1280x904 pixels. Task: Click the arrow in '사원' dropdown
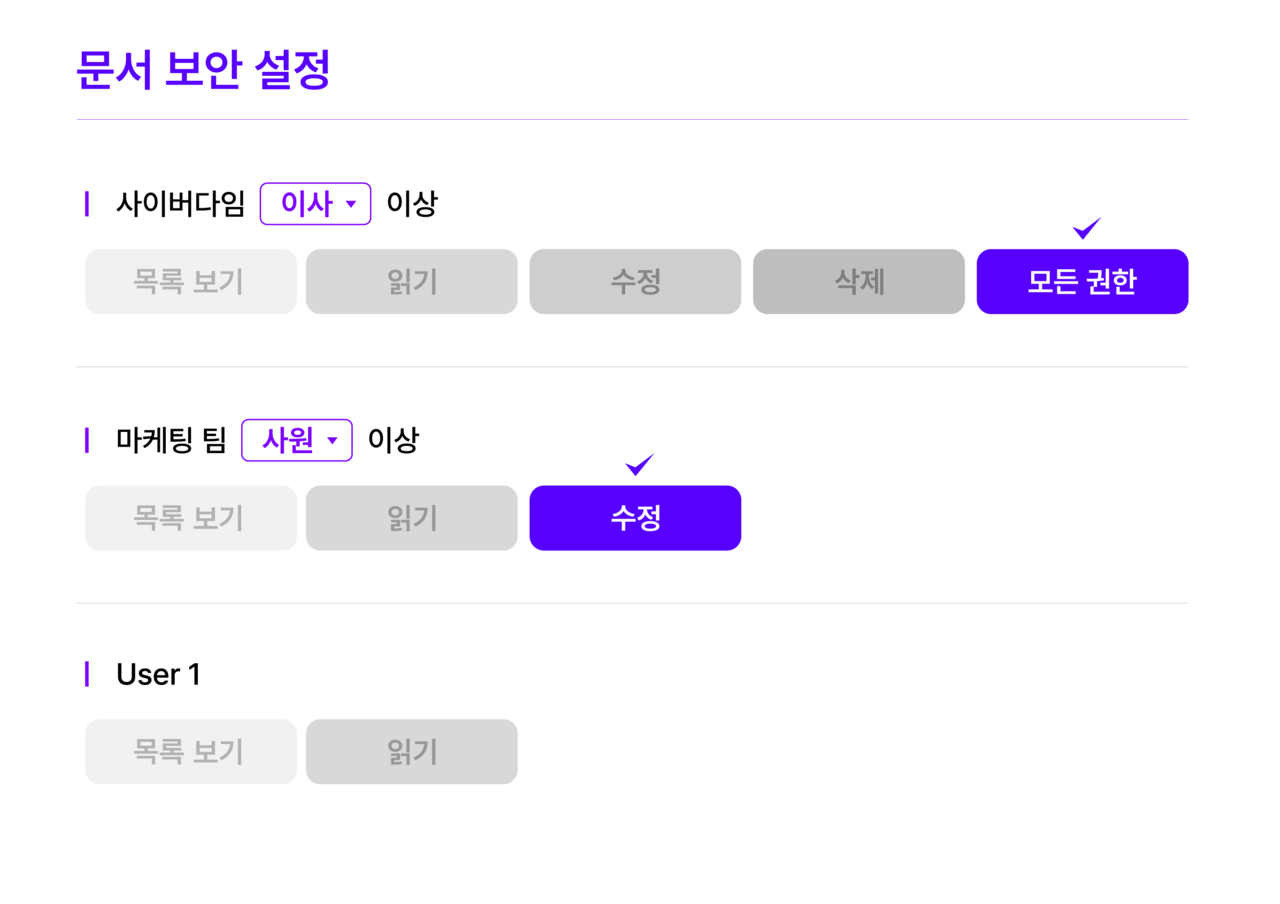point(332,441)
